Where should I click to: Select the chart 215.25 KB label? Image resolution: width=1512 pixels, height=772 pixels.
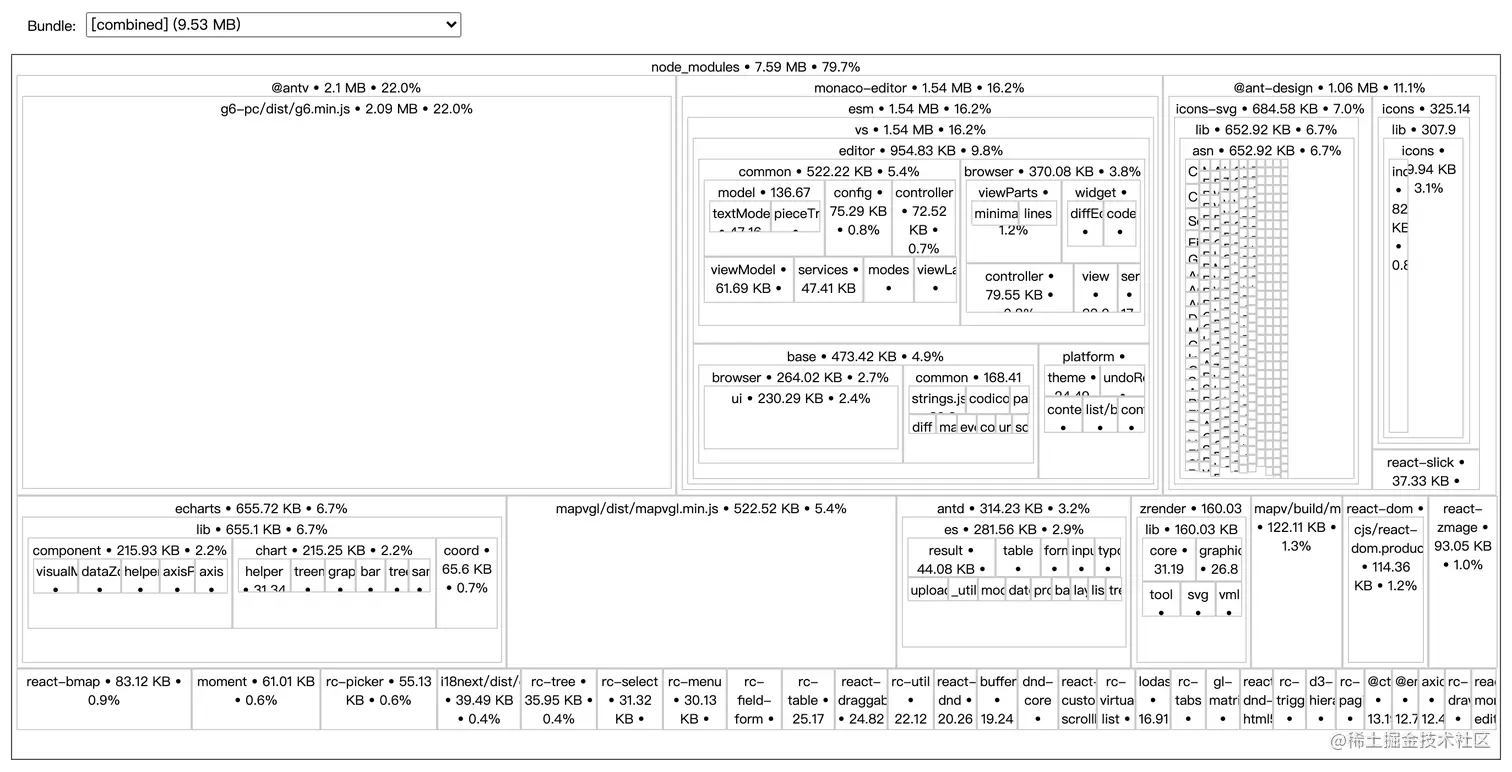[x=334, y=551]
